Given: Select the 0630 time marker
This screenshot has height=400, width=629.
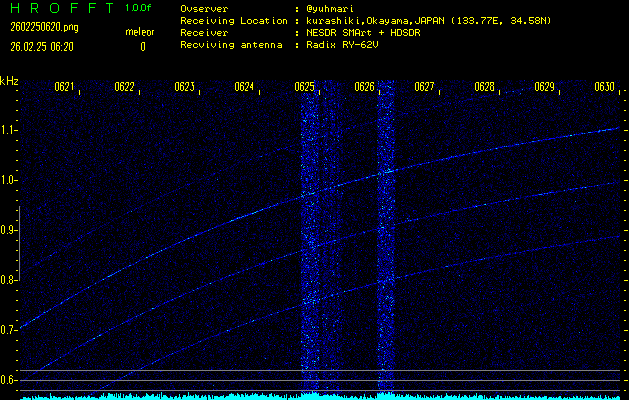Looking at the screenshot, I should [x=604, y=87].
